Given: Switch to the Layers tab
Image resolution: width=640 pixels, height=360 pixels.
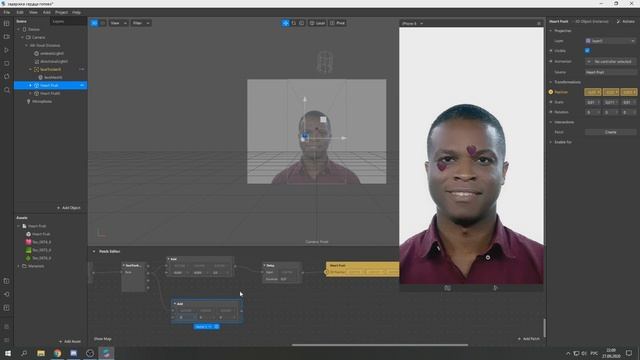Looking at the screenshot, I should coord(58,21).
